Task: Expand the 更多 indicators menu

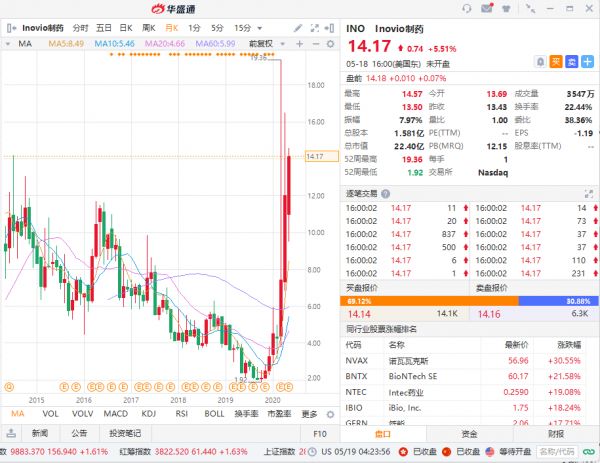Action: pos(312,413)
